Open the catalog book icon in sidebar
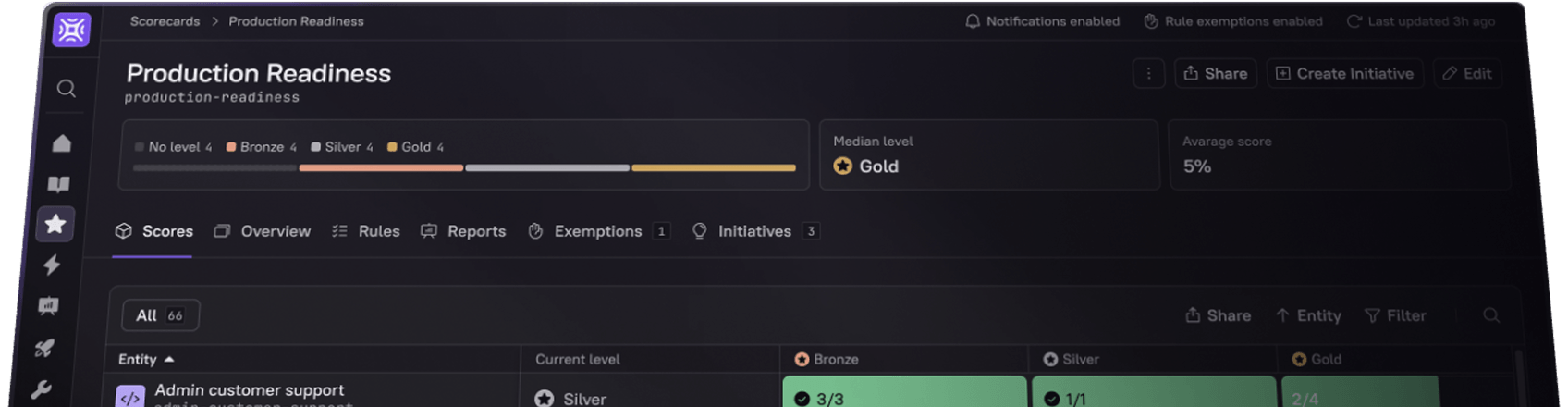The image size is (1568, 407). pos(58,184)
